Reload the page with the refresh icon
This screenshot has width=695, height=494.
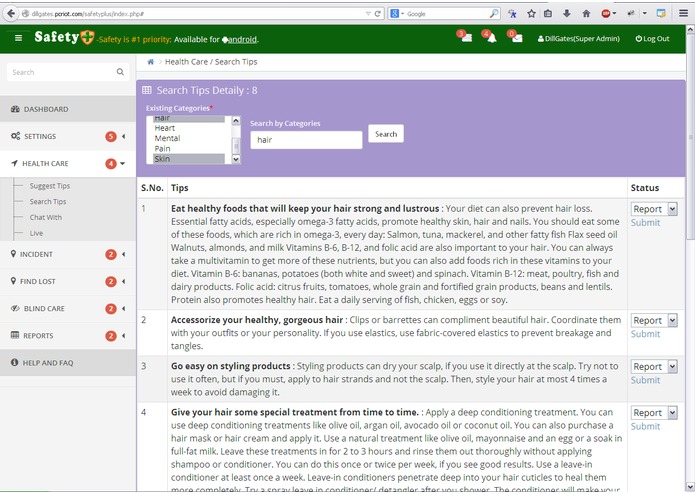[x=378, y=14]
